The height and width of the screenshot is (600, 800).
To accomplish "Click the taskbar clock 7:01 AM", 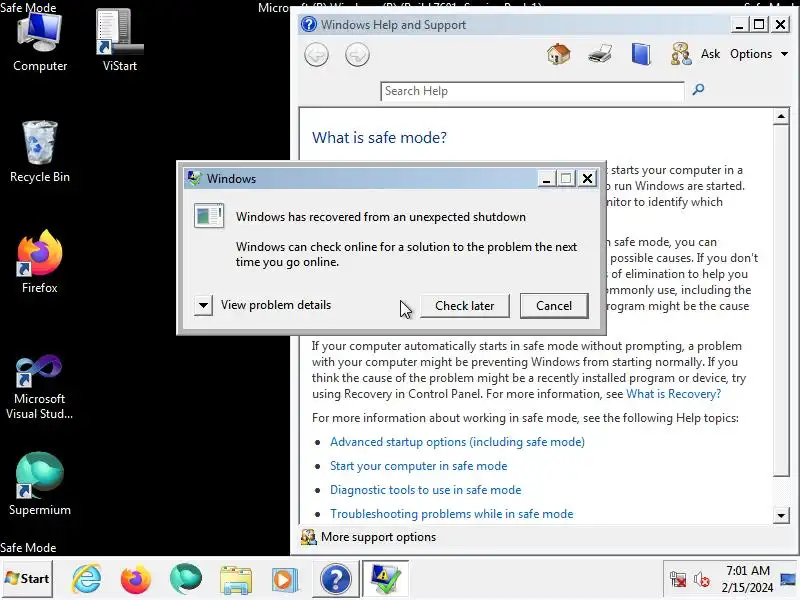I will pyautogui.click(x=747, y=570).
